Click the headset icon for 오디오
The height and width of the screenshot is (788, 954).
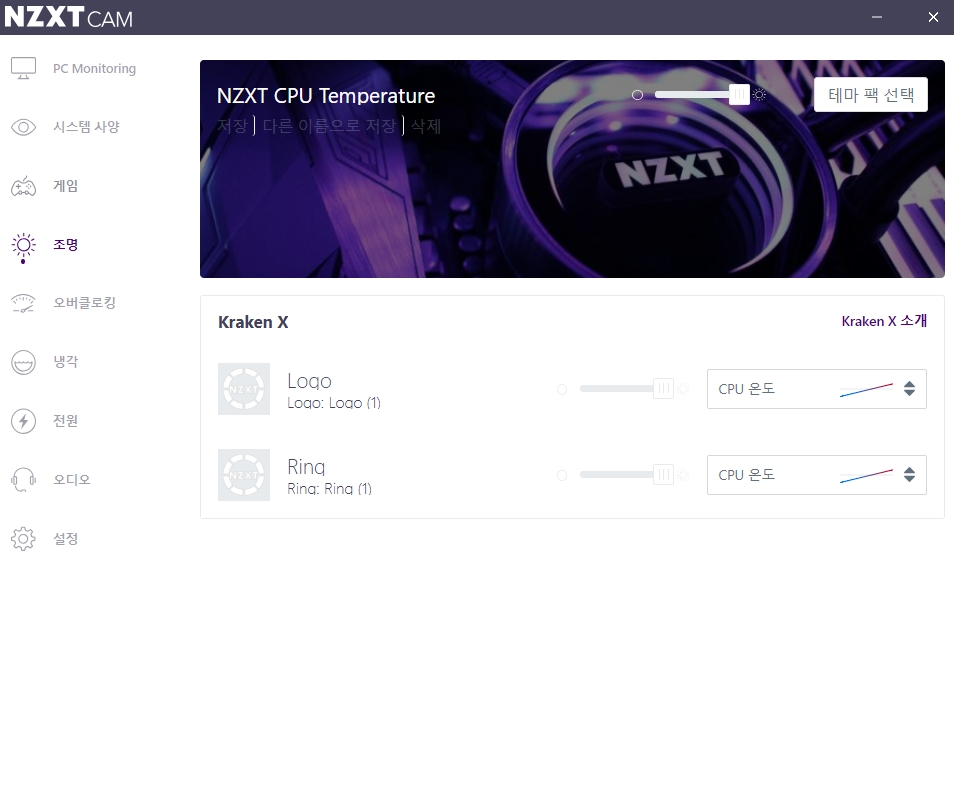23,480
